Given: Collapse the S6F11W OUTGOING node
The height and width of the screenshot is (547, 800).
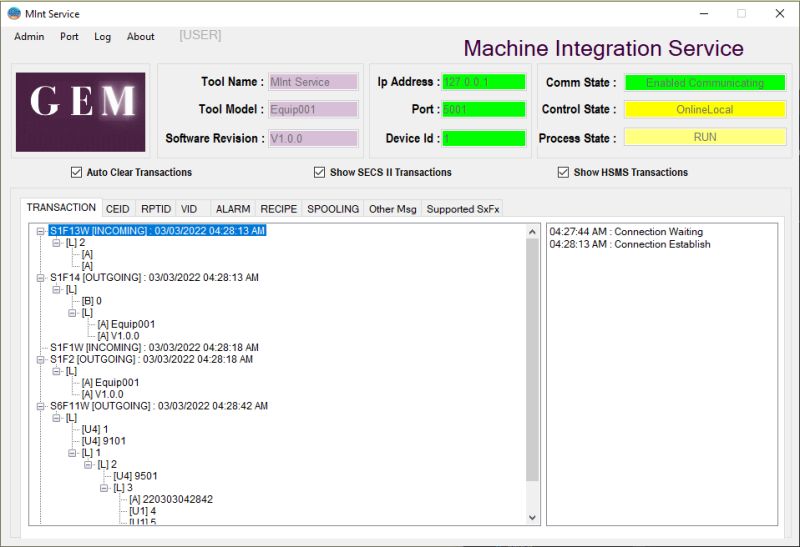Looking at the screenshot, I should click(40, 407).
